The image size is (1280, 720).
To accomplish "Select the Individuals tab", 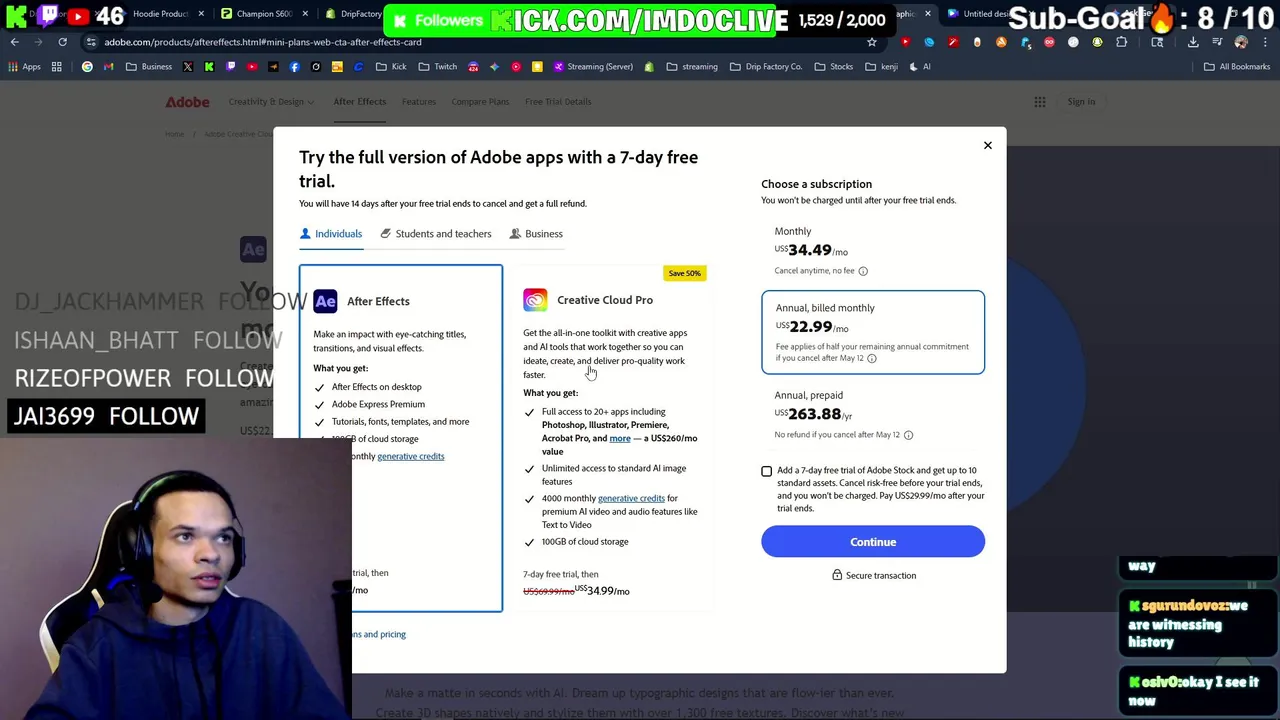I will click(x=331, y=234).
